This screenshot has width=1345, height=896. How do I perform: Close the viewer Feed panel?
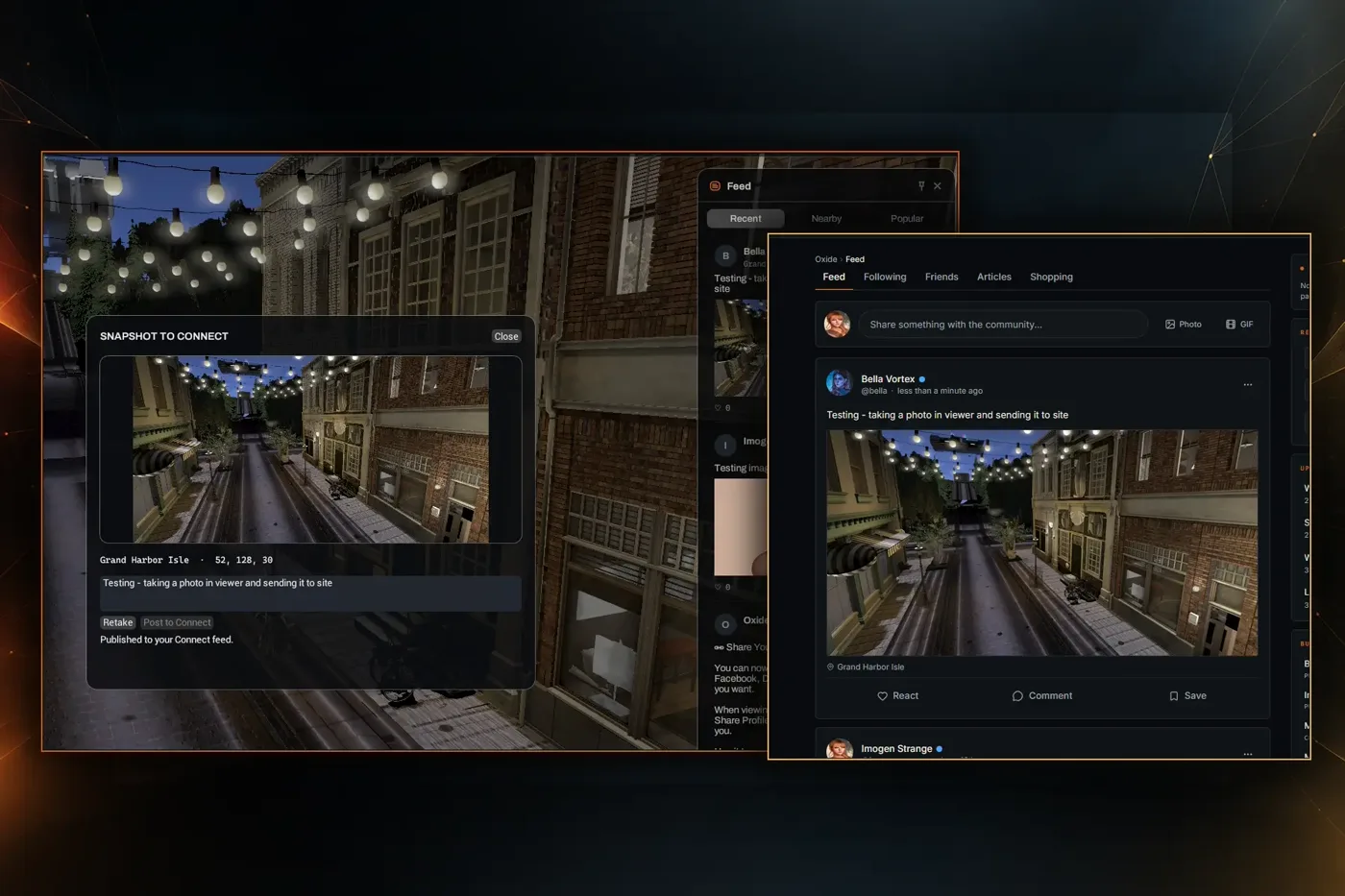tap(938, 186)
